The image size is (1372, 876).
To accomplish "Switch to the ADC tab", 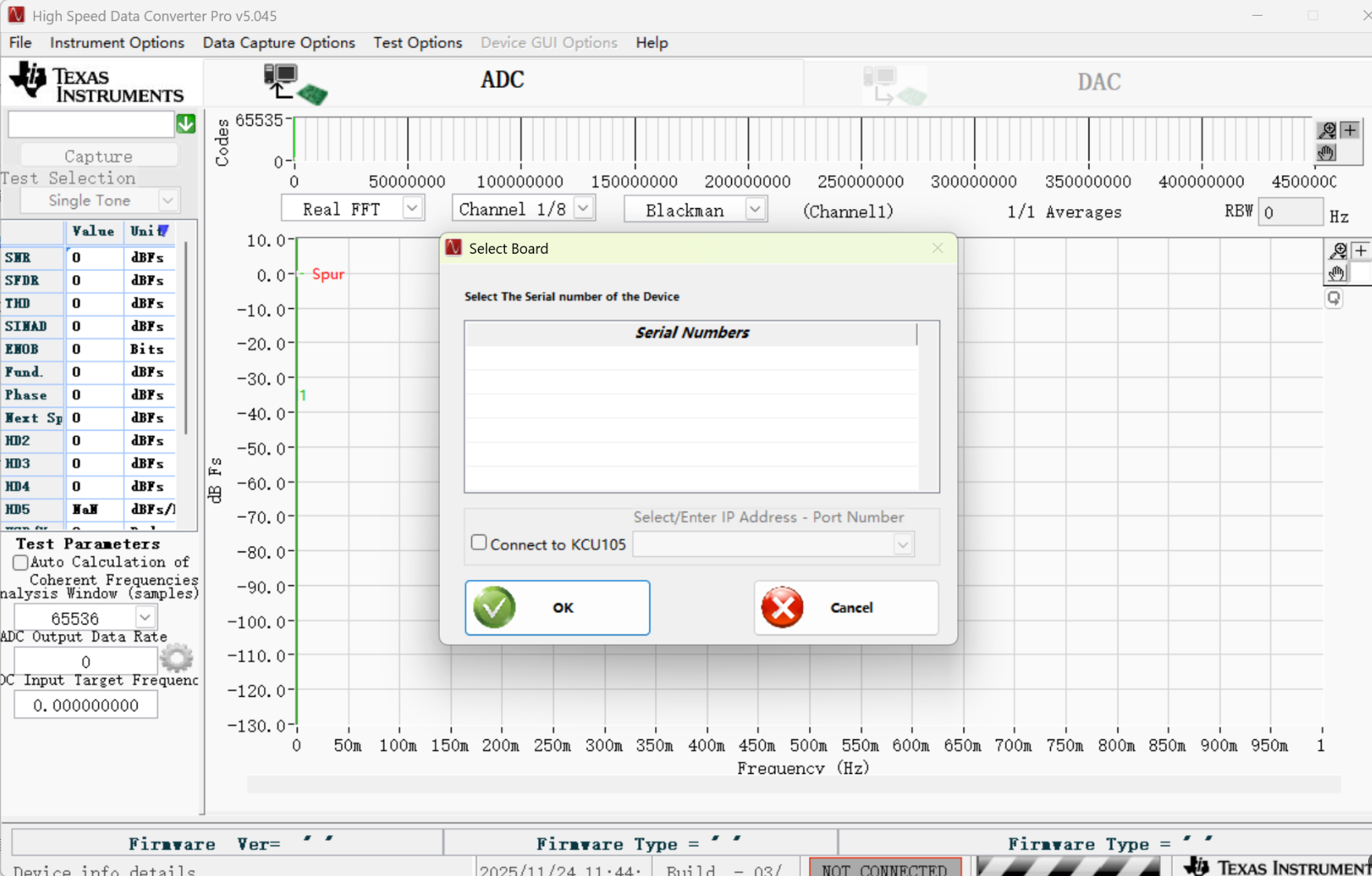I will click(x=503, y=82).
